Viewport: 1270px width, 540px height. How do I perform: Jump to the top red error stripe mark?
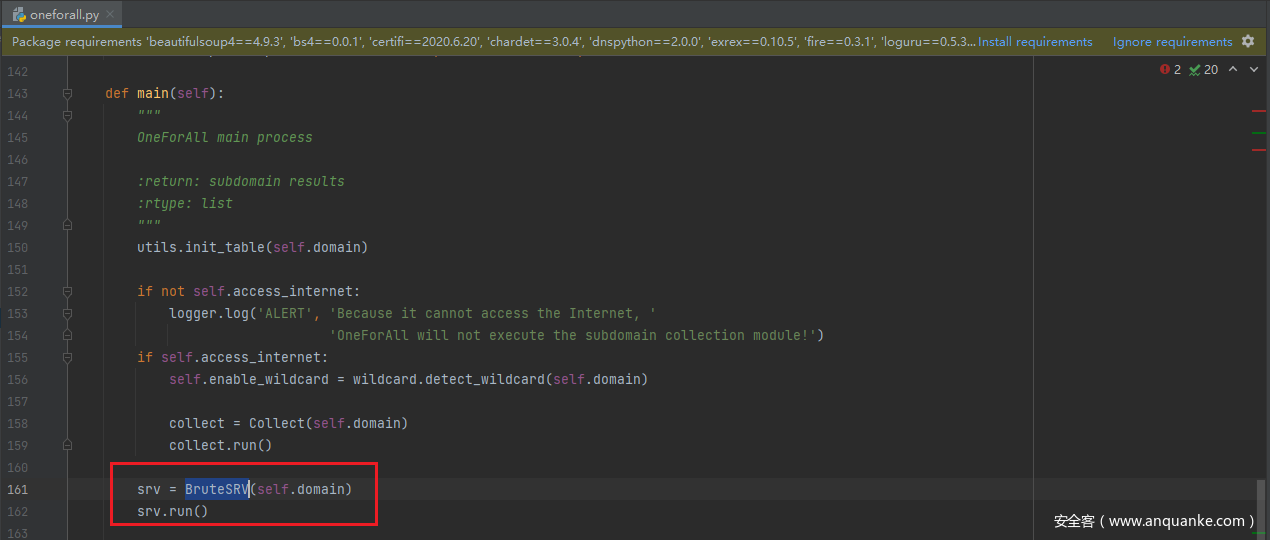click(x=1258, y=111)
